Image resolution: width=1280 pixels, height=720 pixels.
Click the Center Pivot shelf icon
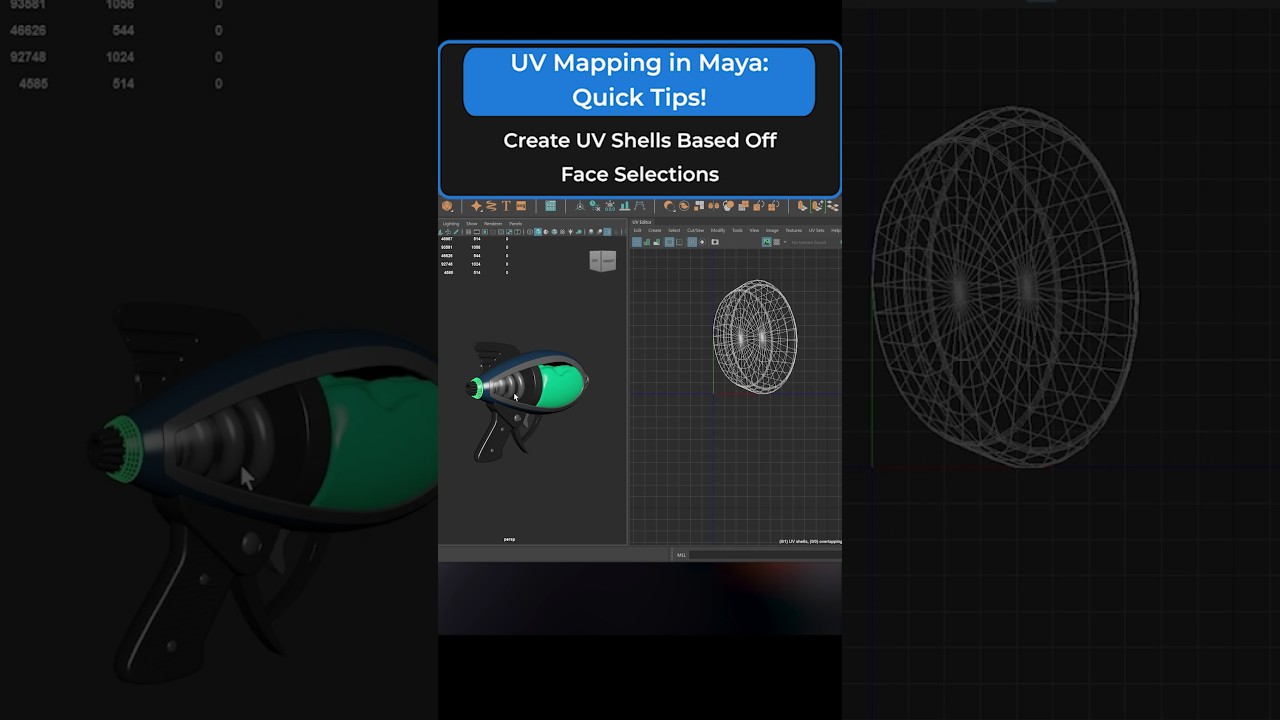pyautogui.click(x=580, y=206)
